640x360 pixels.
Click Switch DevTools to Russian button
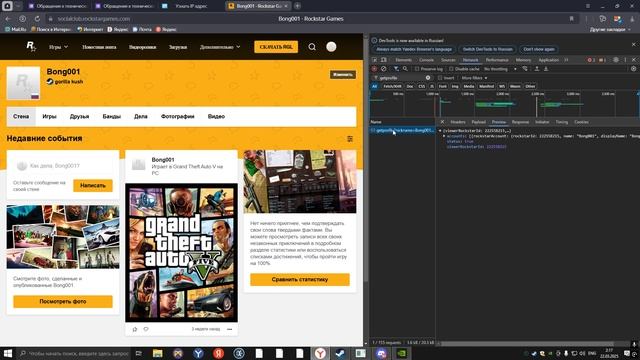click(x=487, y=49)
